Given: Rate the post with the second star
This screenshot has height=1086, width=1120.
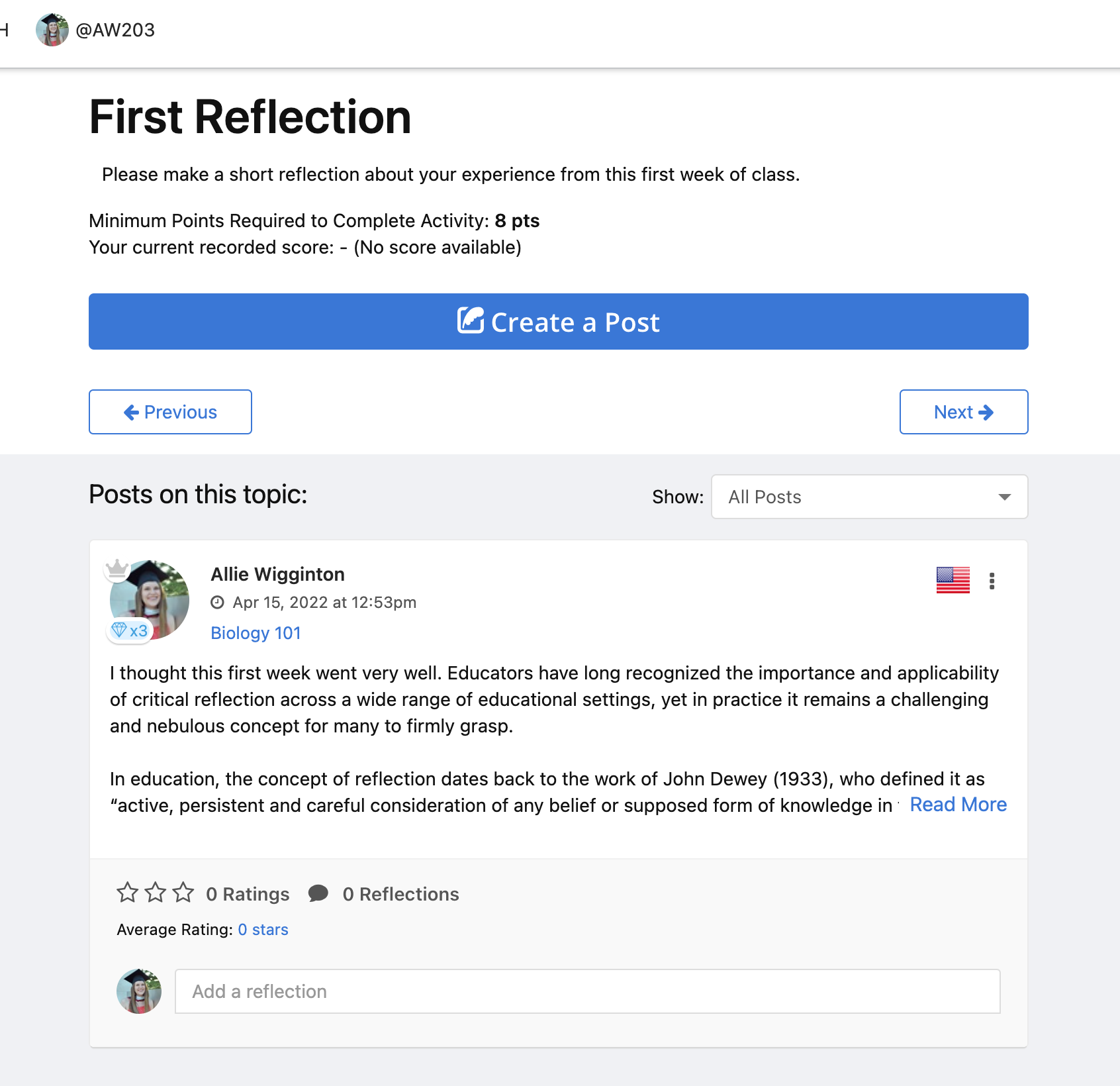Looking at the screenshot, I should (x=156, y=893).
